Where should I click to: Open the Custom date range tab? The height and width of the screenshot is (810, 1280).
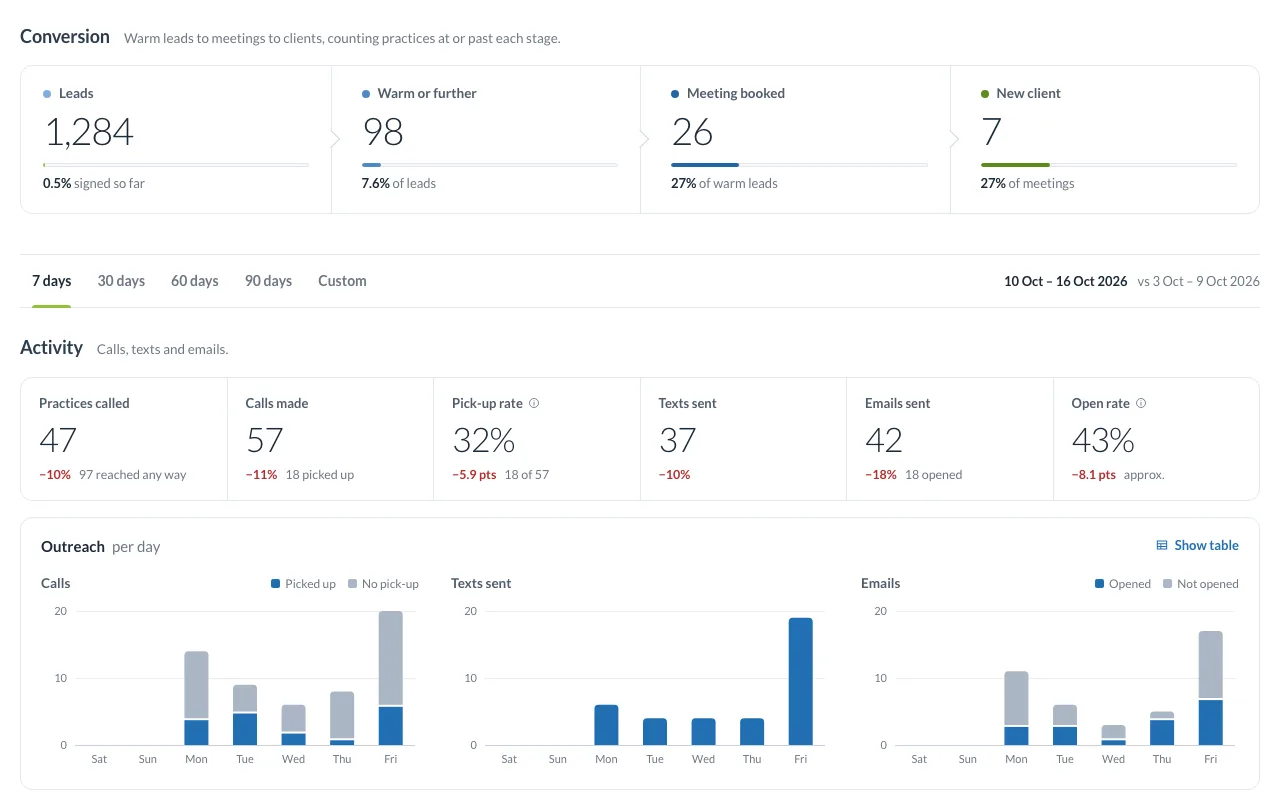point(342,281)
